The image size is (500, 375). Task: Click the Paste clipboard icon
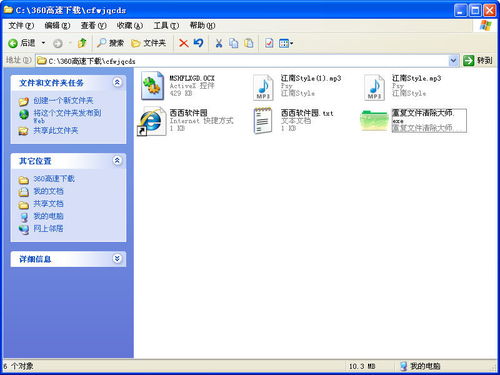(x=249, y=43)
